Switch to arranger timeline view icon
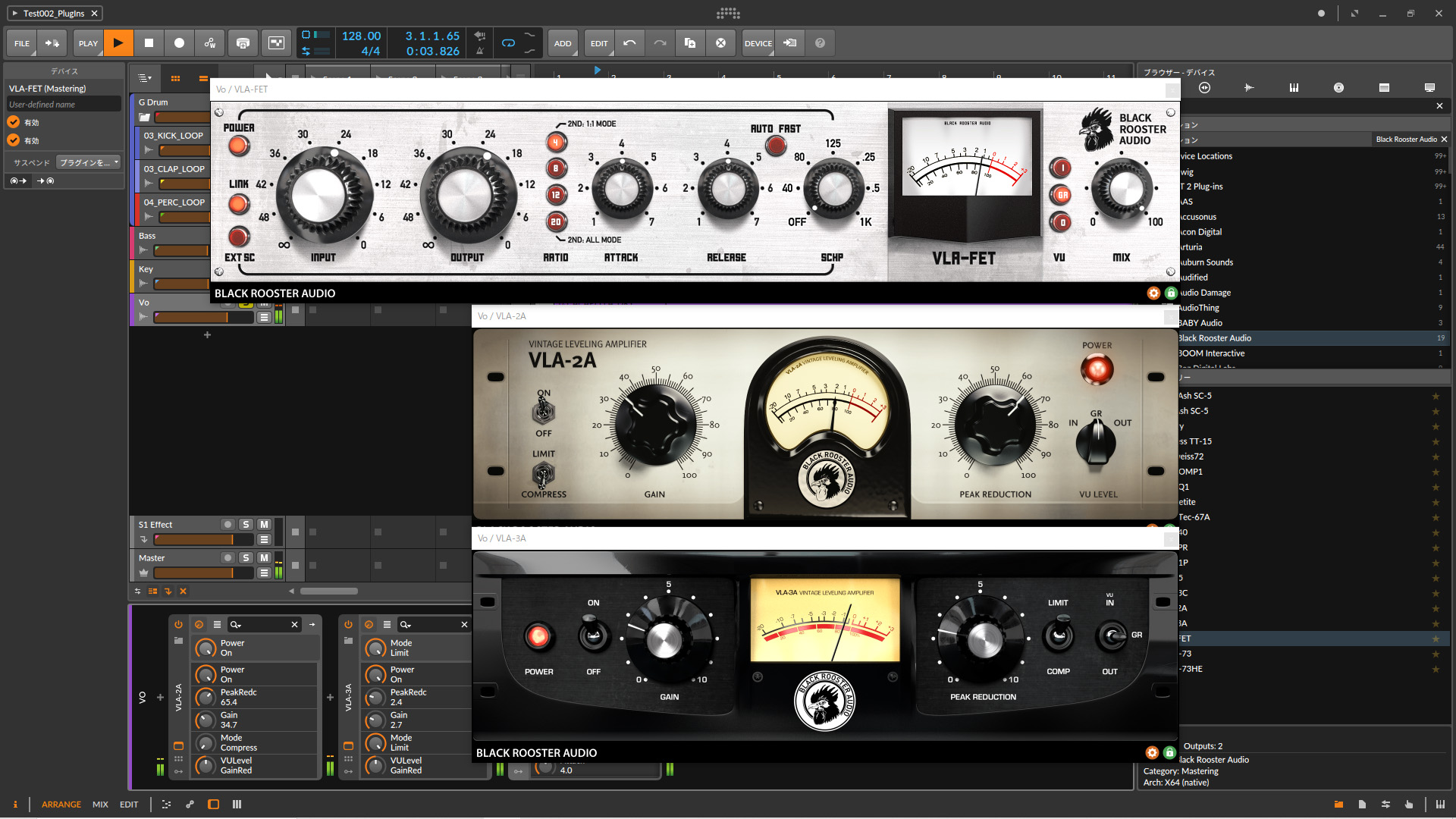The height and width of the screenshot is (819, 1456). pyautogui.click(x=203, y=78)
